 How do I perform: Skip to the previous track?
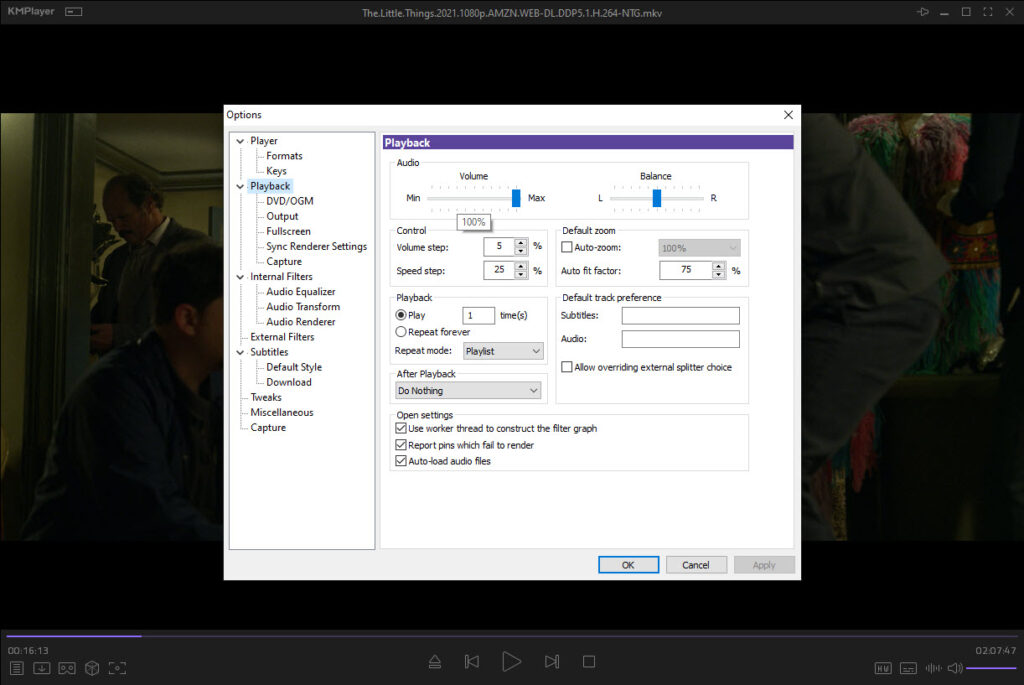tap(472, 662)
